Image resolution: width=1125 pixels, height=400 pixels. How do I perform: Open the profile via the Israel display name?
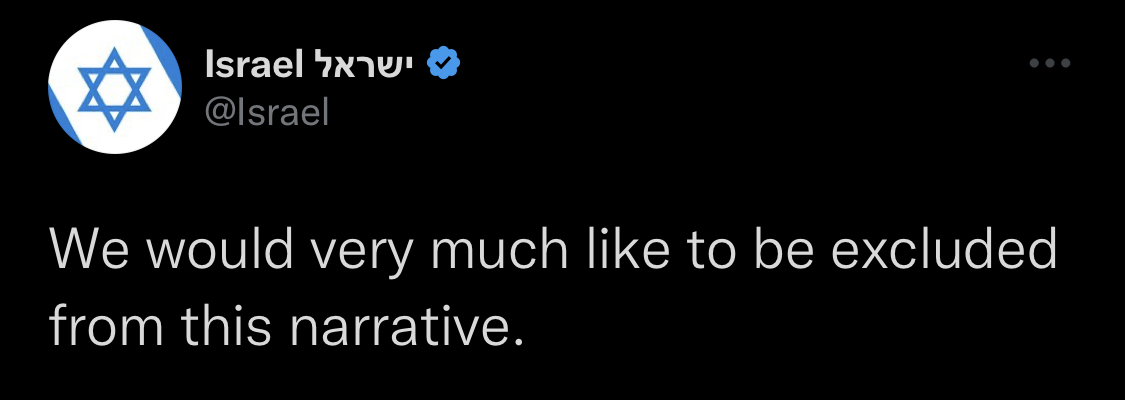(x=253, y=66)
